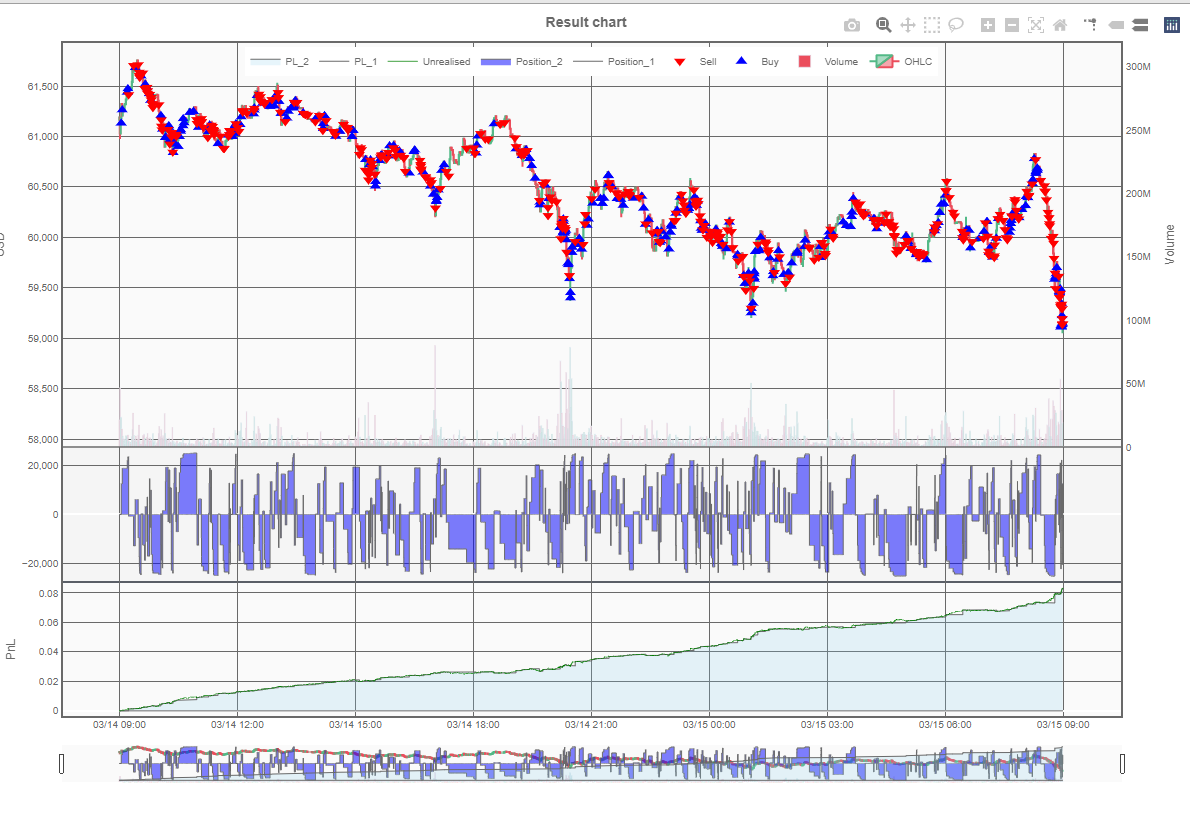Click the 03/14 21:00 x-axis label
Image resolution: width=1190 pixels, height=836 pixels.
591,724
